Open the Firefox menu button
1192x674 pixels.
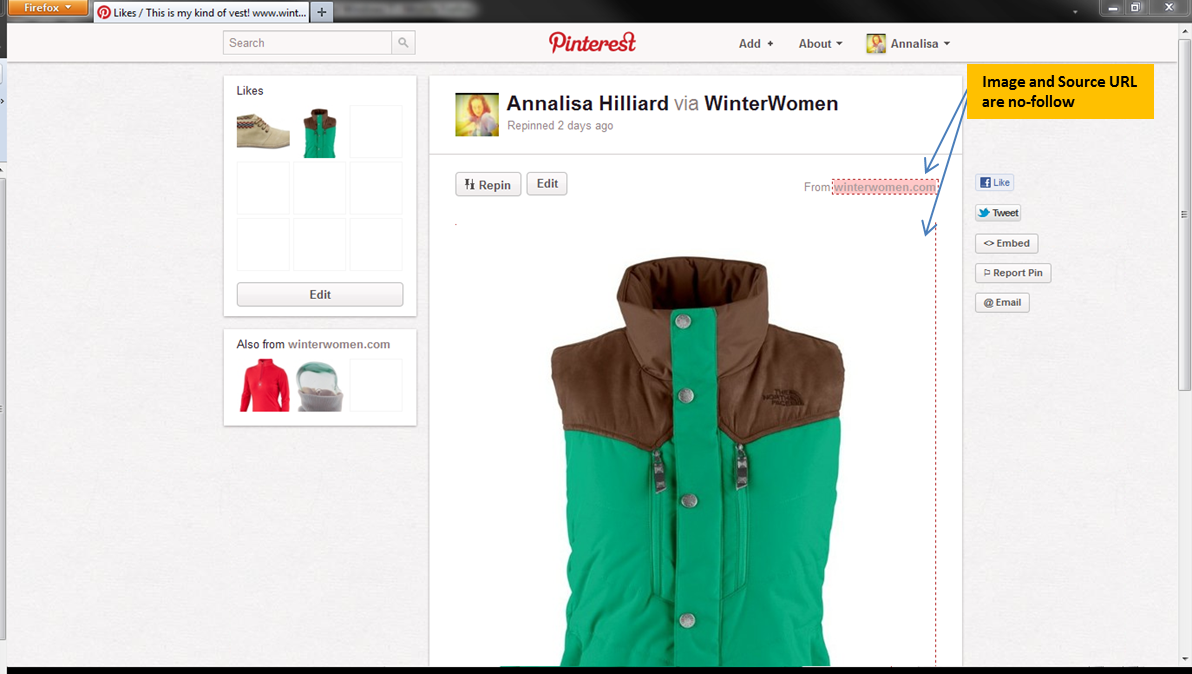pyautogui.click(x=48, y=8)
